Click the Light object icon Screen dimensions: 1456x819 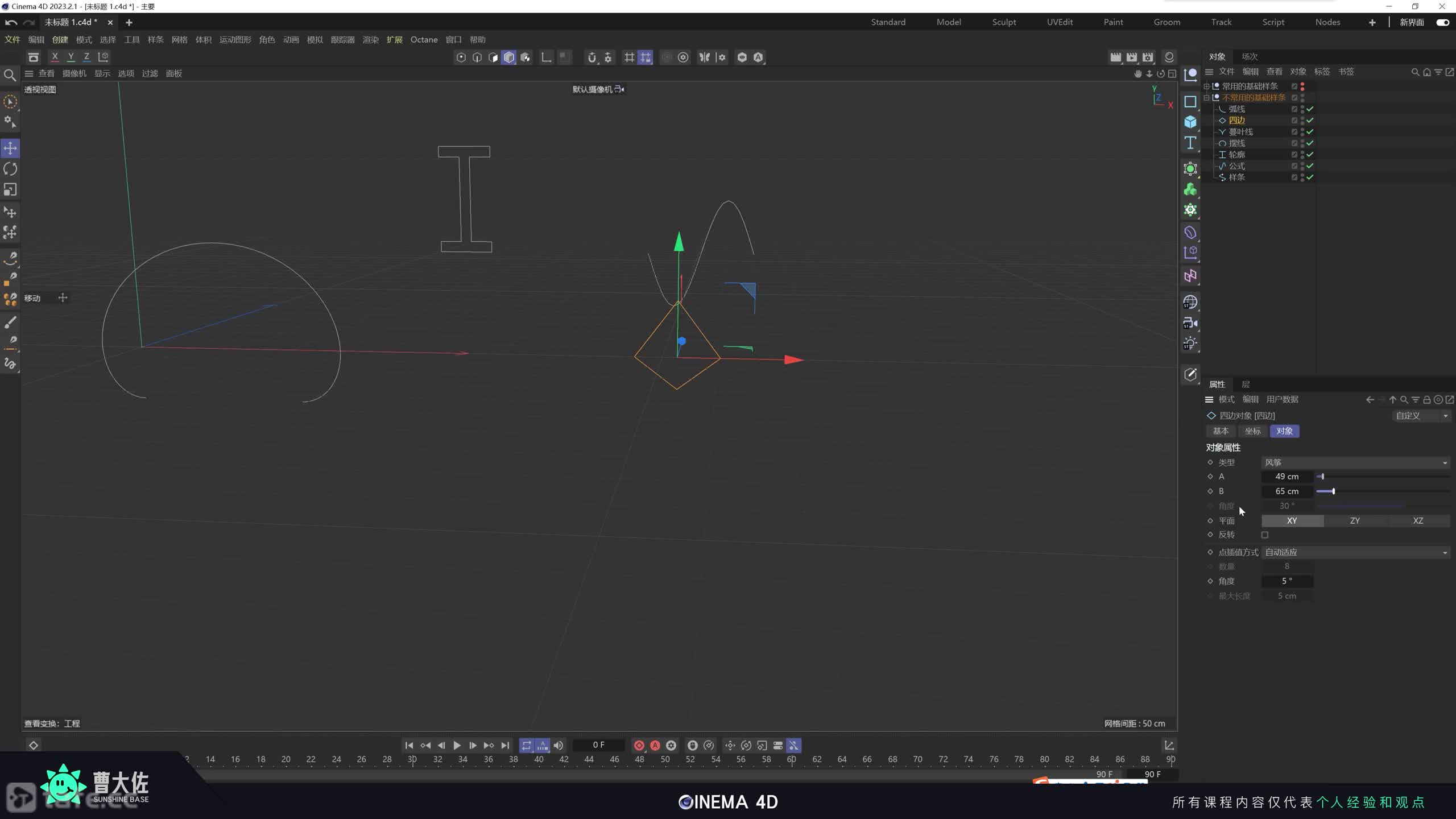(1190, 344)
